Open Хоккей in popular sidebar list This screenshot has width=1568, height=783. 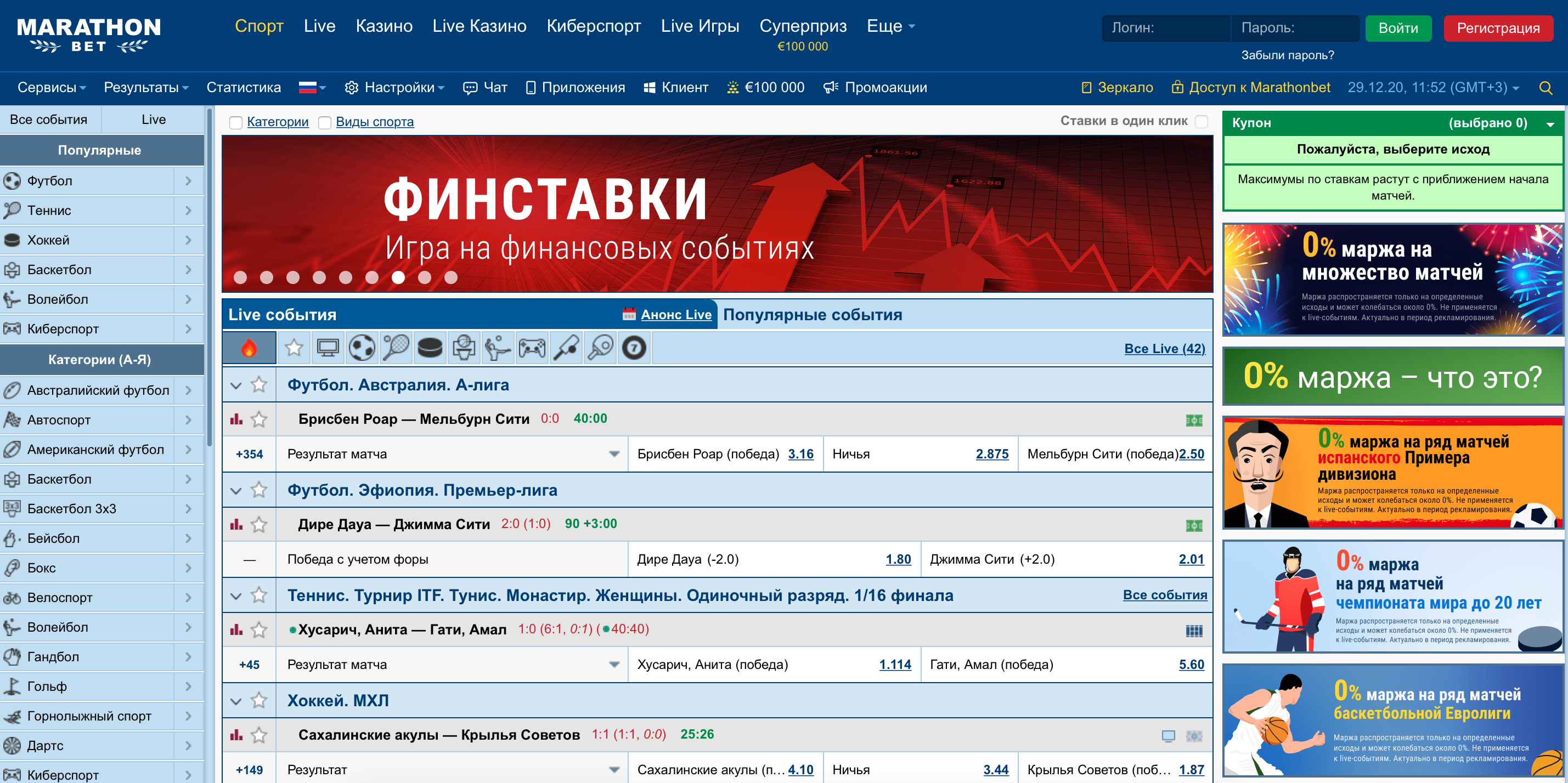[x=88, y=240]
